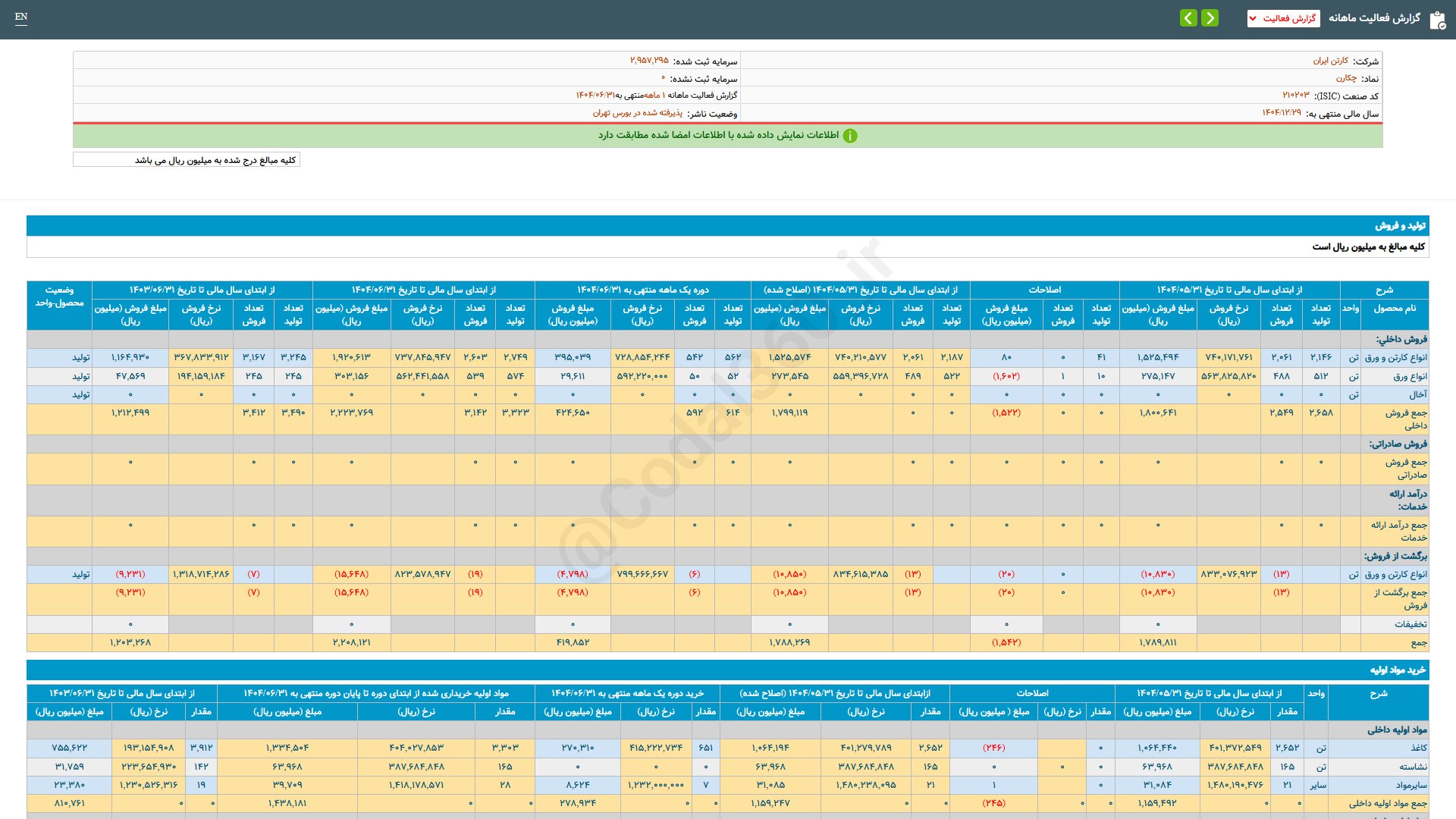Click the انواع کارتن و ورق row under فروش داخلی
The image size is (1456, 819).
point(1395,357)
